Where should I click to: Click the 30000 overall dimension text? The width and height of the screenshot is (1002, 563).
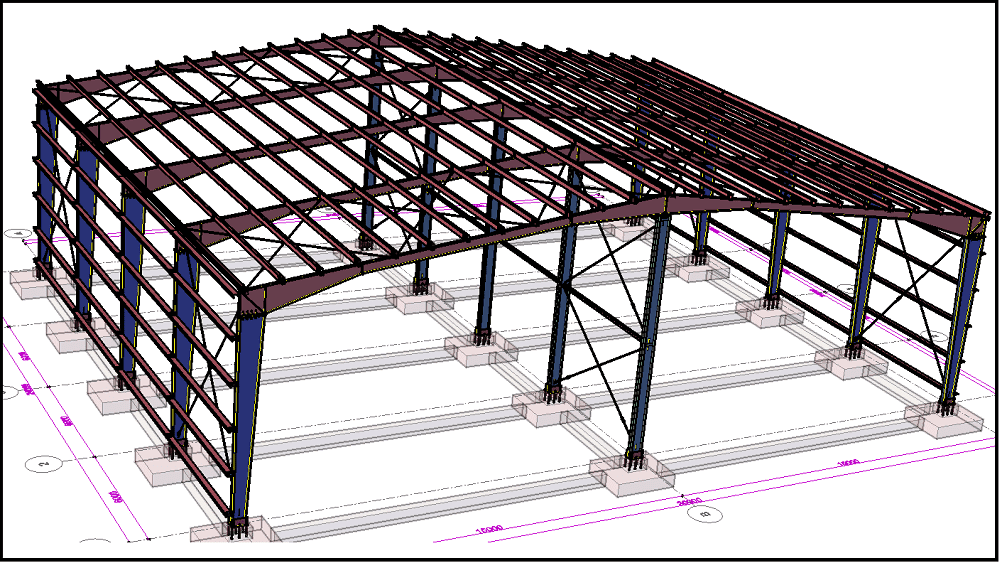click(x=689, y=501)
